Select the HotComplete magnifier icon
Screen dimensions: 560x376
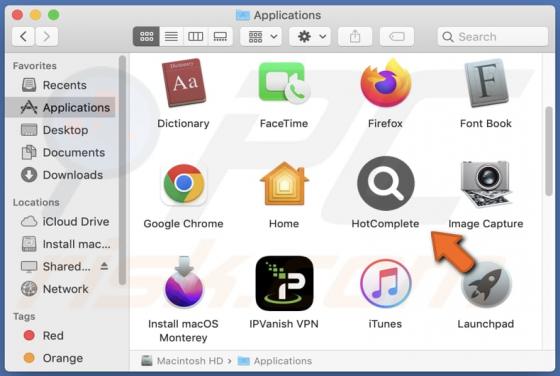coord(385,183)
